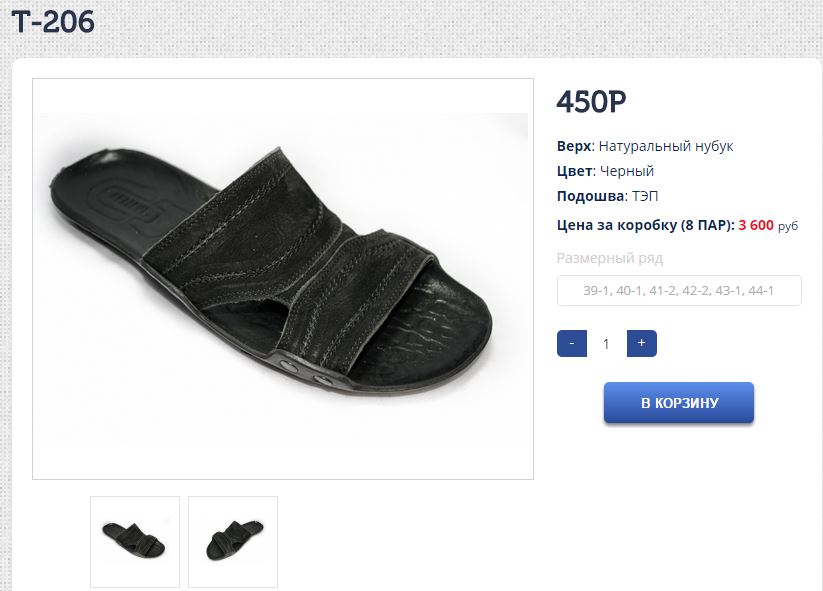This screenshot has height=591, width=823.
Task: Click the руб currency text
Action: pos(788,226)
